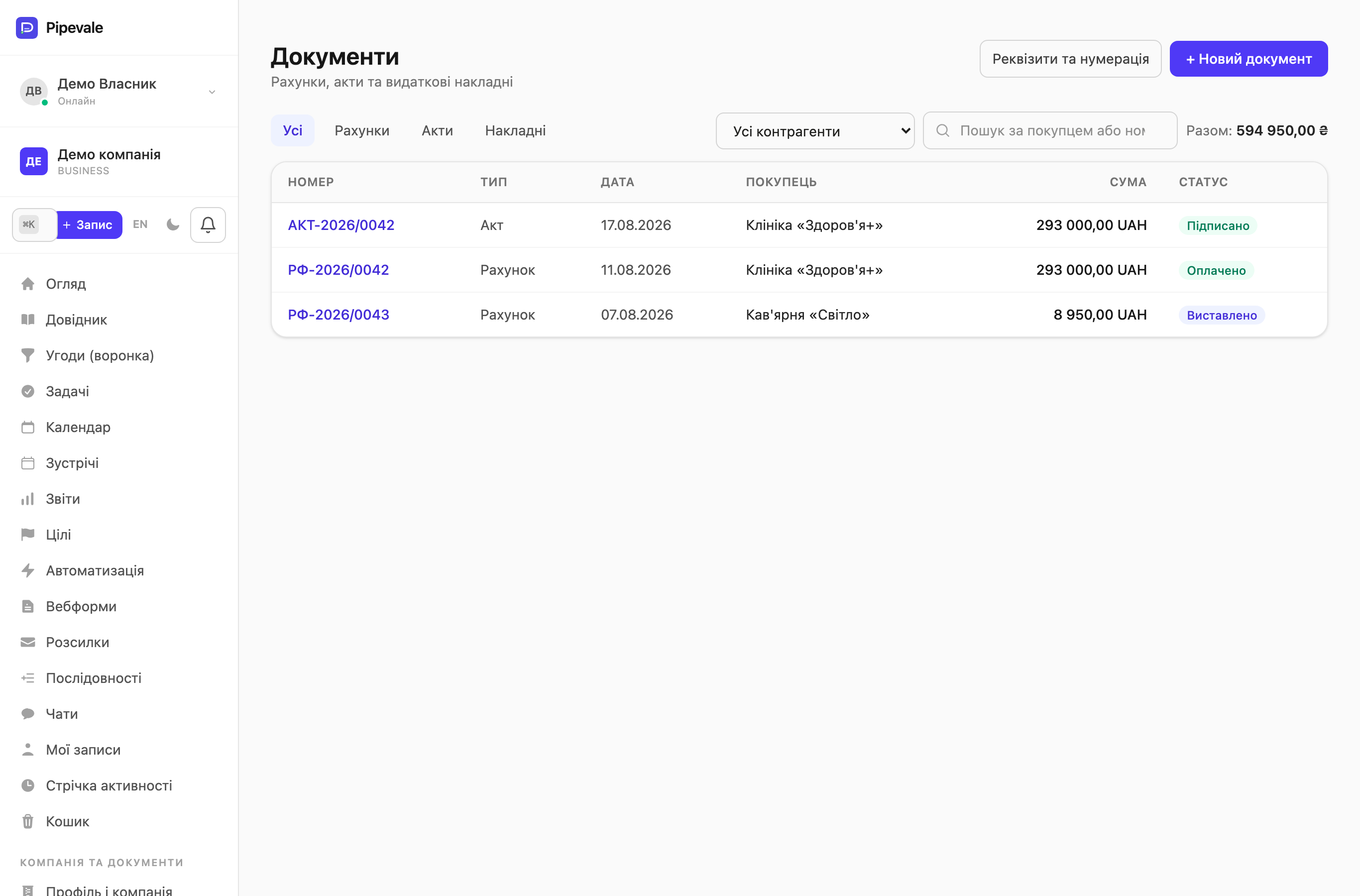The height and width of the screenshot is (896, 1360).
Task: Expand the Демо Власник user menu chevron
Action: [212, 92]
